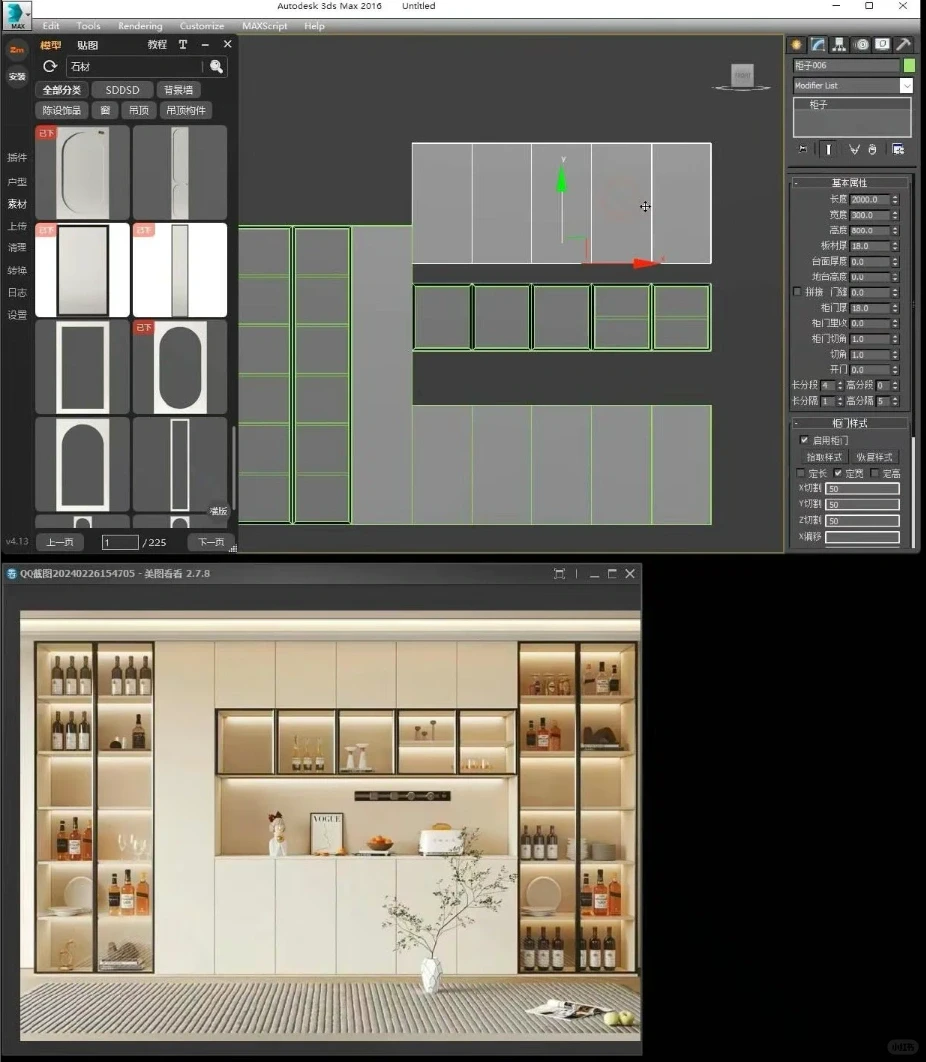Toggle the 定宽 checkbox off

(x=838, y=472)
